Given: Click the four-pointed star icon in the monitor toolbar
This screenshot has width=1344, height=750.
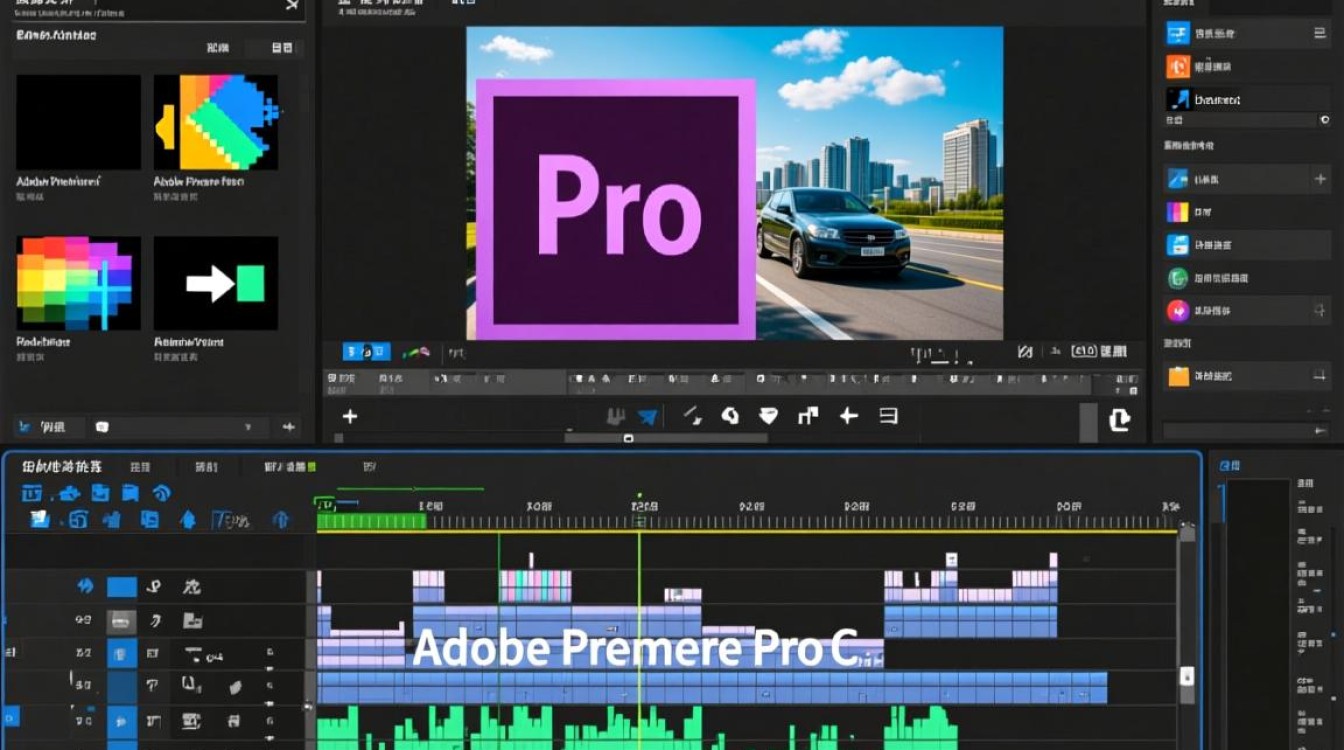Looking at the screenshot, I should tap(848, 415).
